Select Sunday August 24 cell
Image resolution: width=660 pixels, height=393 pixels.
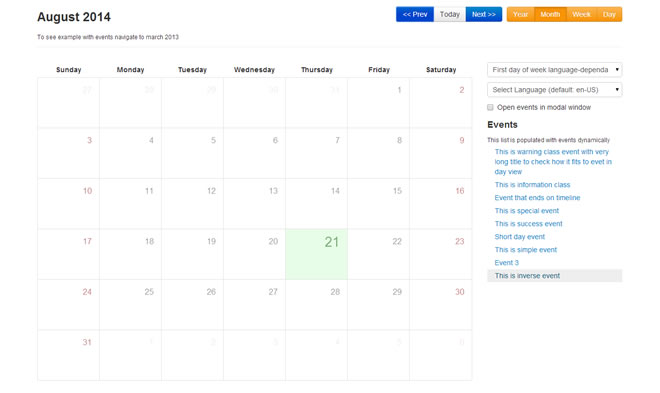pyautogui.click(x=69, y=305)
